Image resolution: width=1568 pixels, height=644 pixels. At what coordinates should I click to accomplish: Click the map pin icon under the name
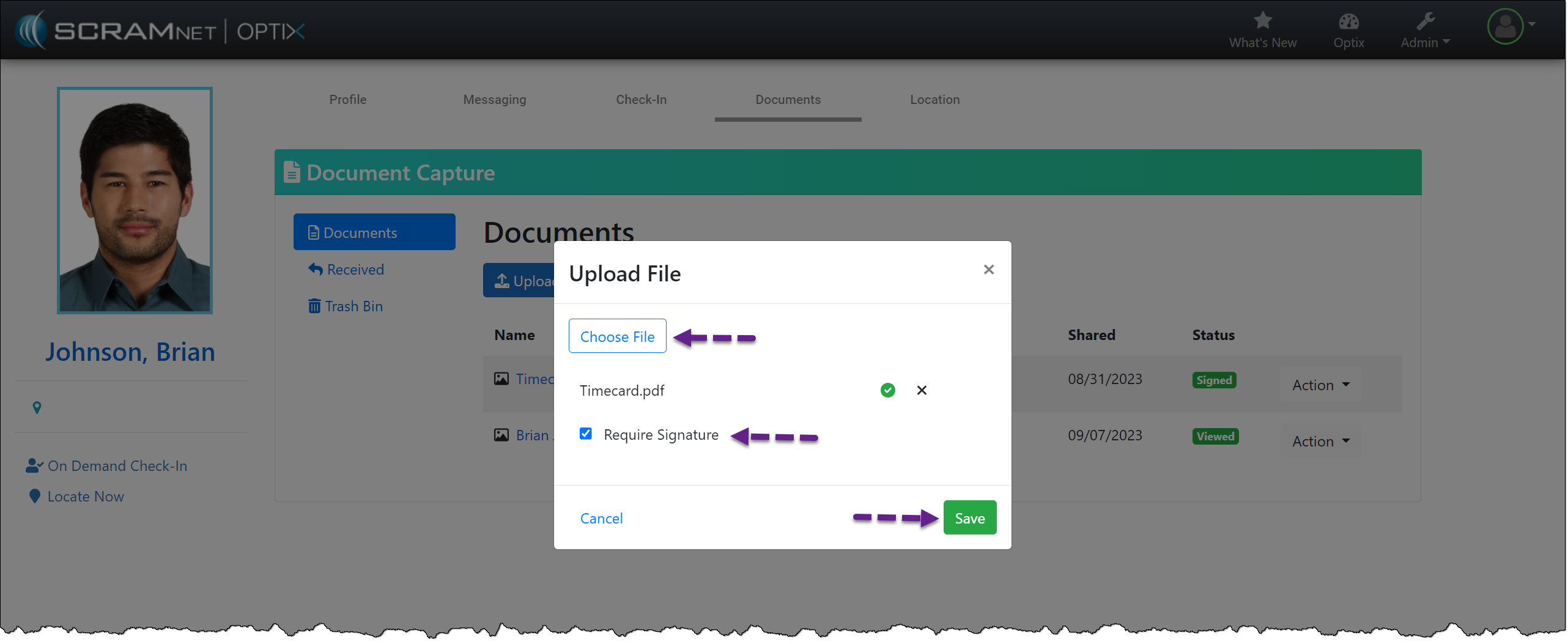click(x=37, y=407)
